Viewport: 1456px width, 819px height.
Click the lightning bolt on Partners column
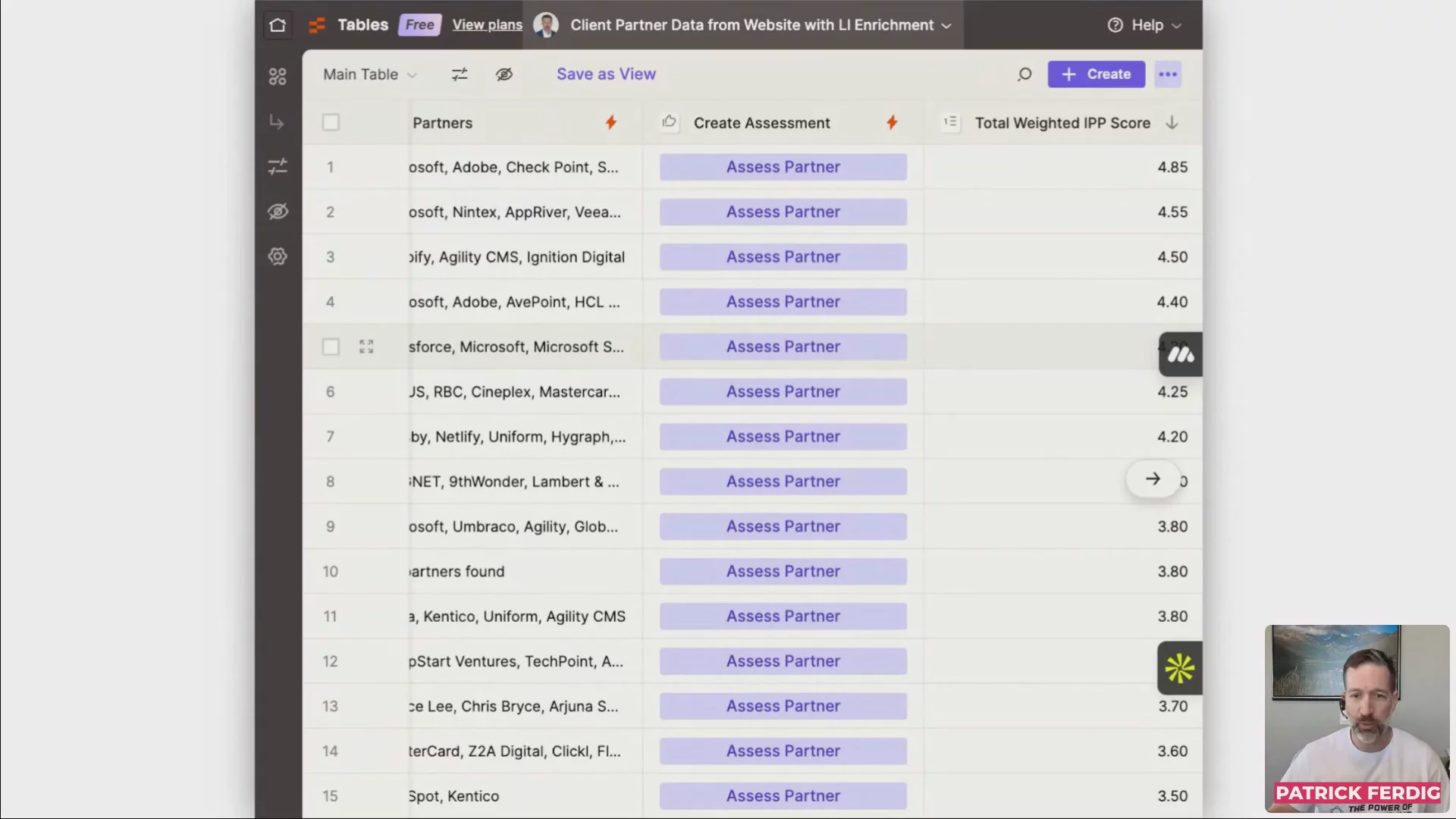(611, 122)
